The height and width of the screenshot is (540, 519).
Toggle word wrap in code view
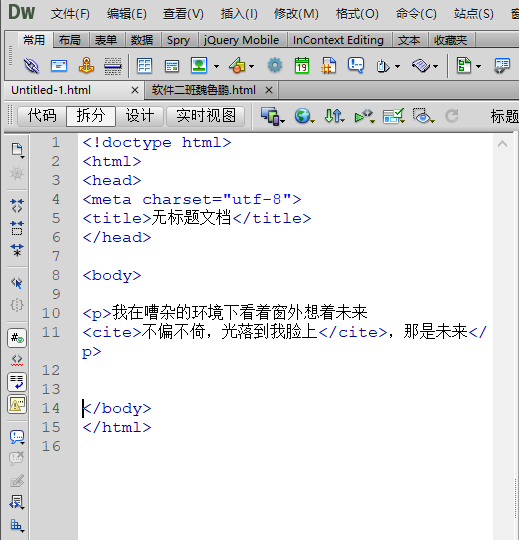click(x=17, y=382)
